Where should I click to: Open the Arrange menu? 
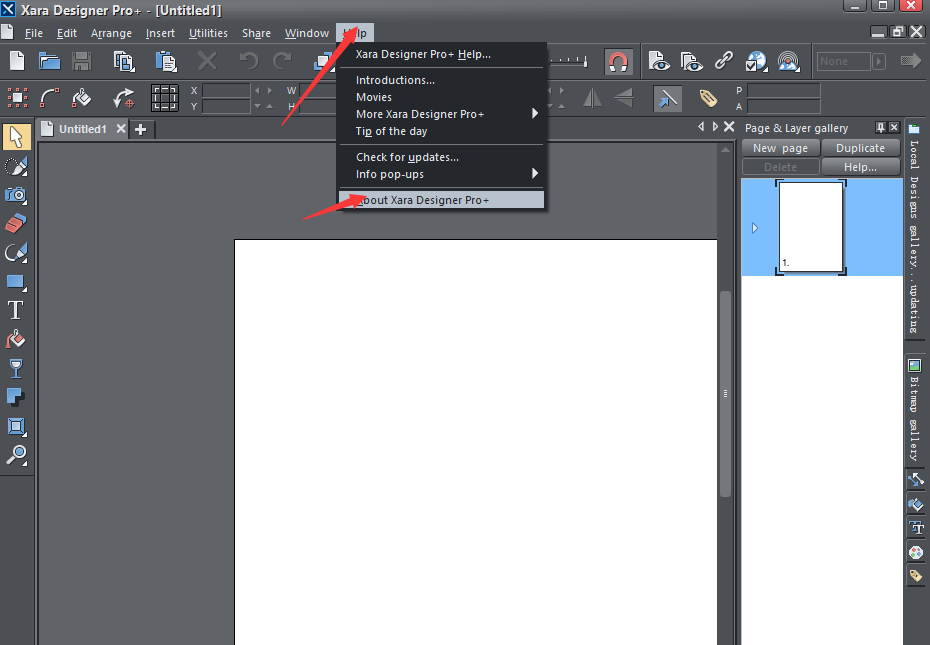tap(111, 33)
